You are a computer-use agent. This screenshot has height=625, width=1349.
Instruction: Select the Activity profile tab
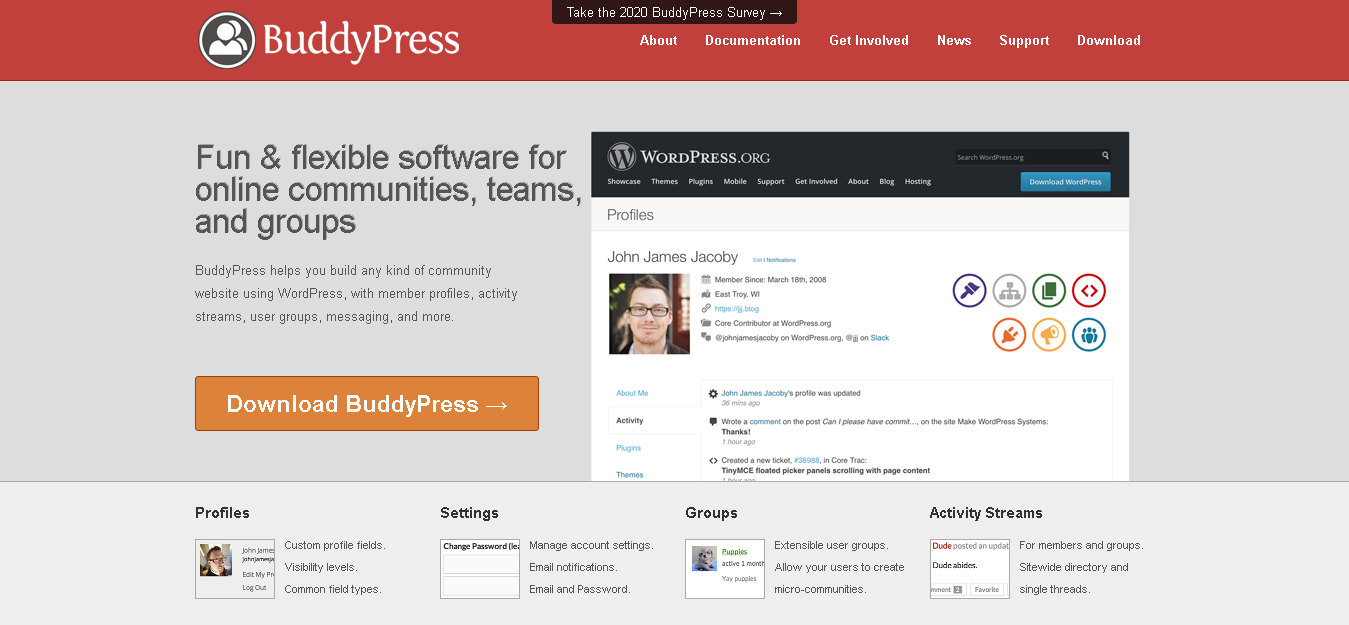pyautogui.click(x=630, y=421)
